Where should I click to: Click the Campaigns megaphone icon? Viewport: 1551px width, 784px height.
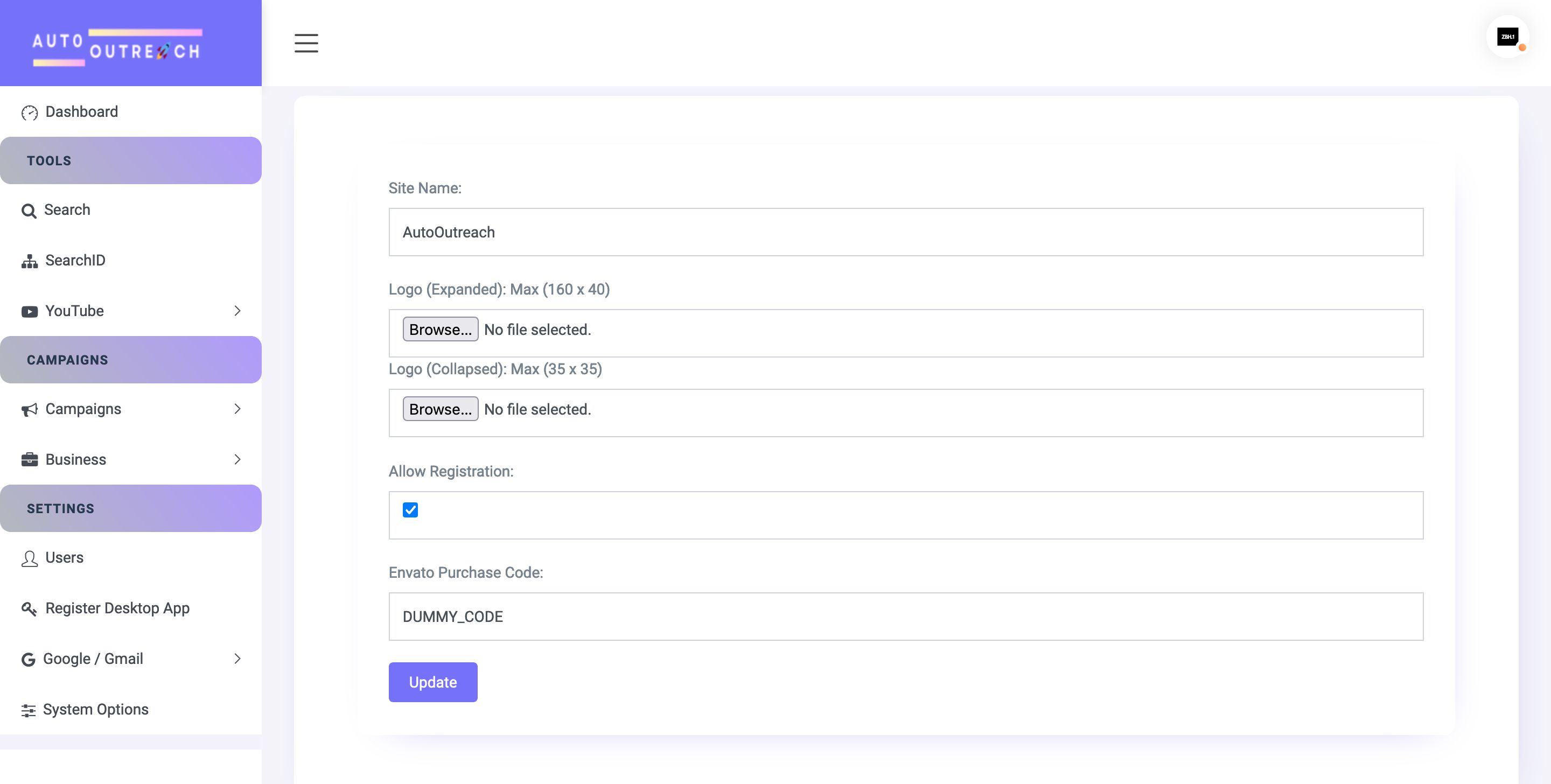point(30,410)
